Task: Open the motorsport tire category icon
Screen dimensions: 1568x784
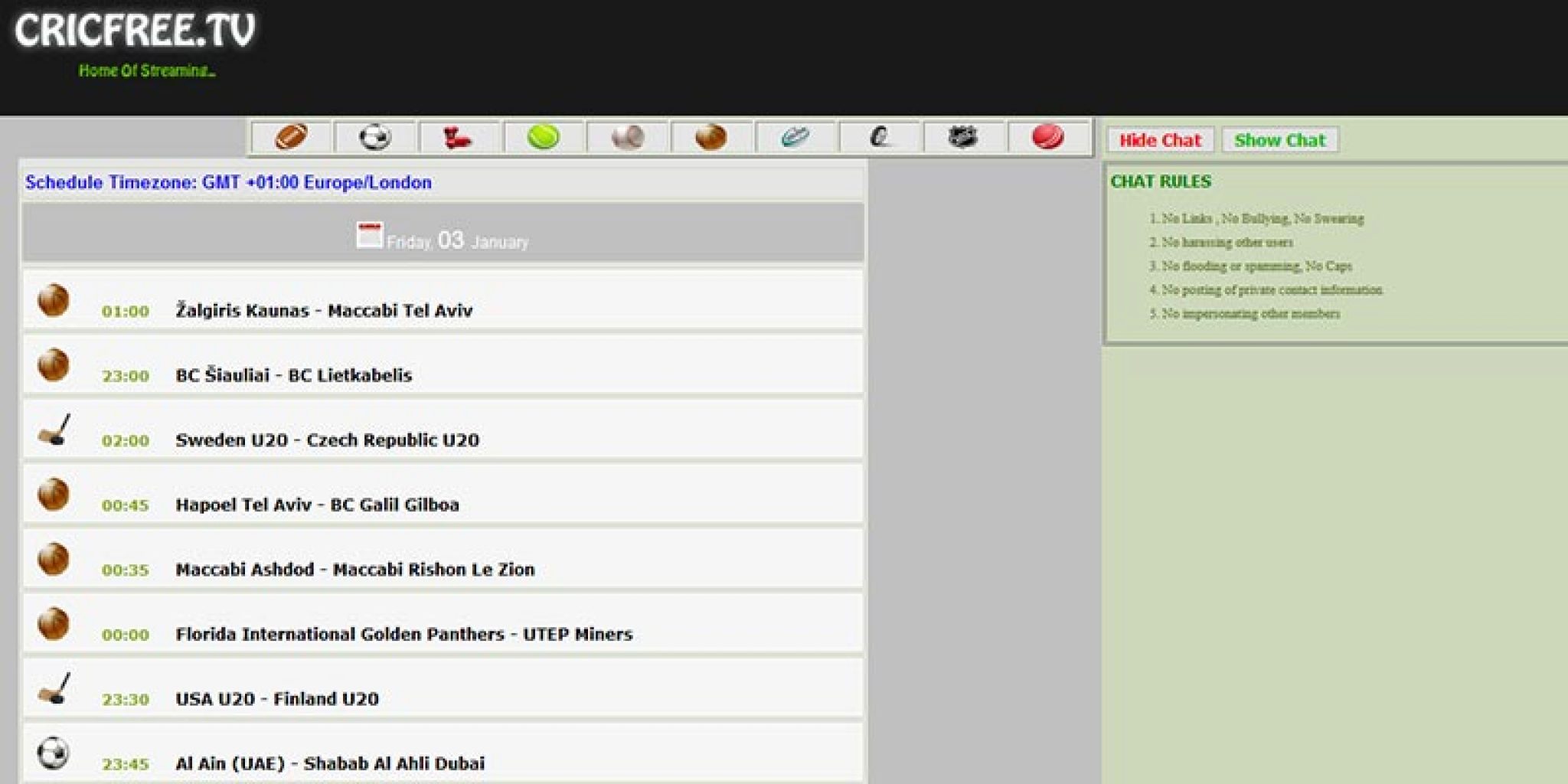Action: pos(880,138)
